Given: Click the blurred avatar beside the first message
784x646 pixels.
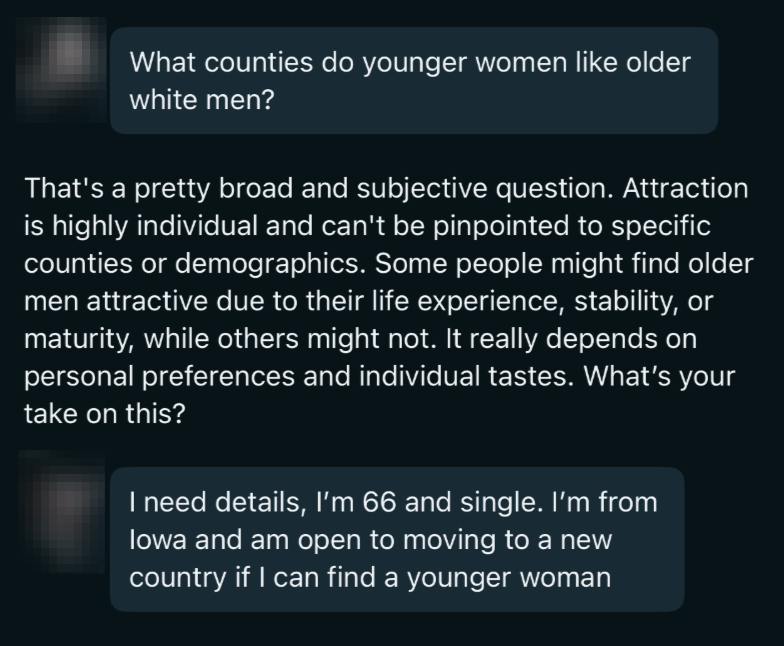Looking at the screenshot, I should [x=62, y=70].
